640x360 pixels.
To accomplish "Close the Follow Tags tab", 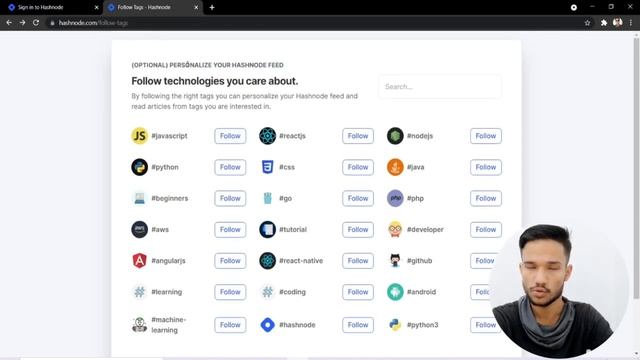I will tap(196, 7).
